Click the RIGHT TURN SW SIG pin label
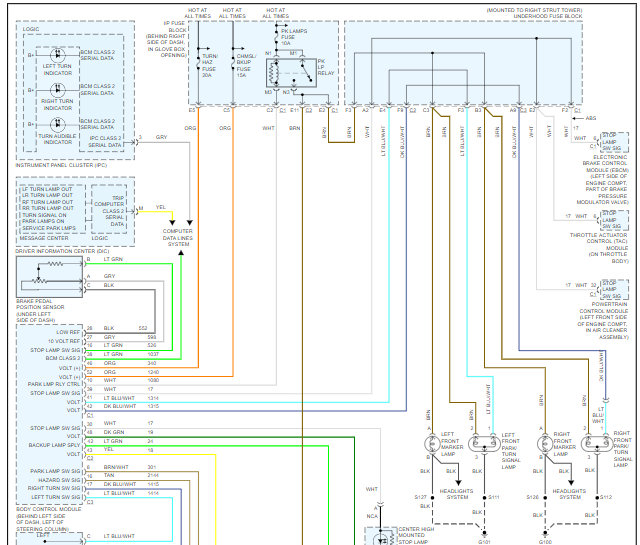This screenshot has width=640, height=545. coord(54,488)
